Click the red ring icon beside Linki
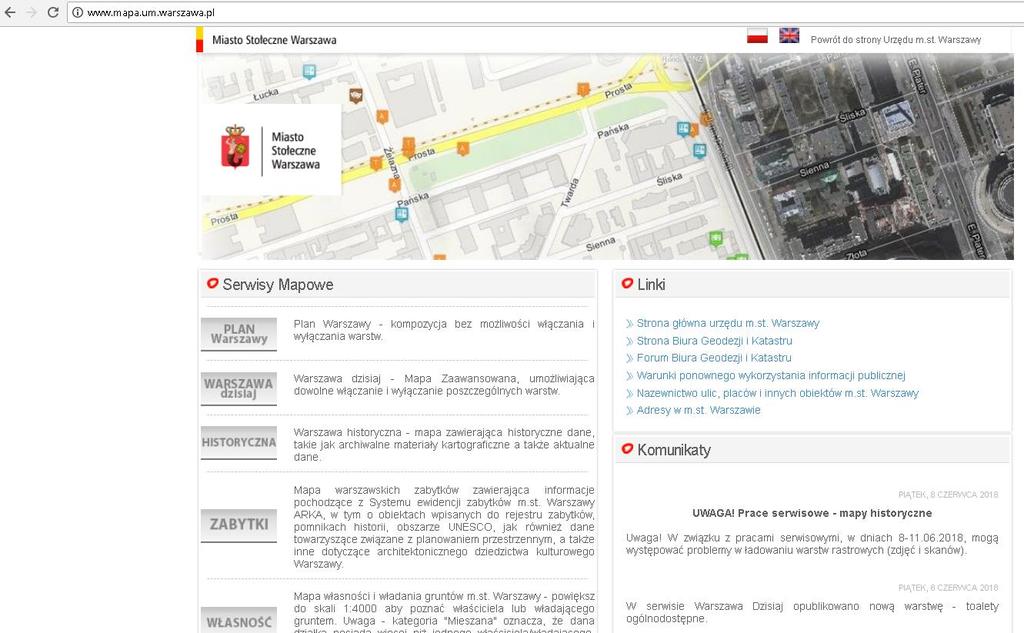 [x=627, y=284]
